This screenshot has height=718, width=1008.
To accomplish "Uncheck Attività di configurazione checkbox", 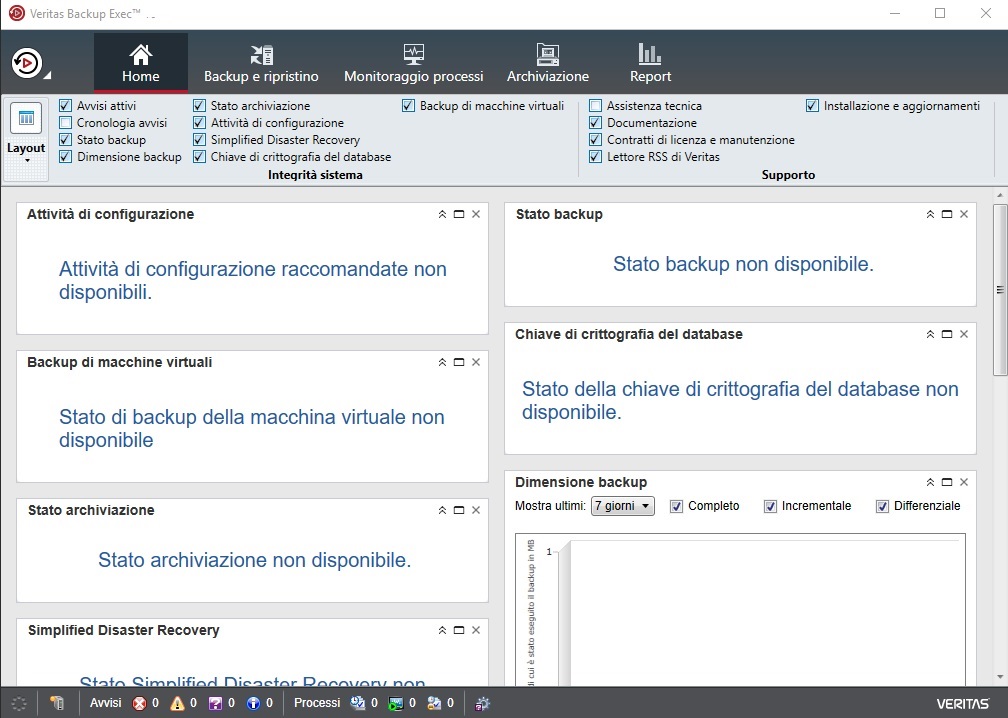I will click(x=199, y=123).
